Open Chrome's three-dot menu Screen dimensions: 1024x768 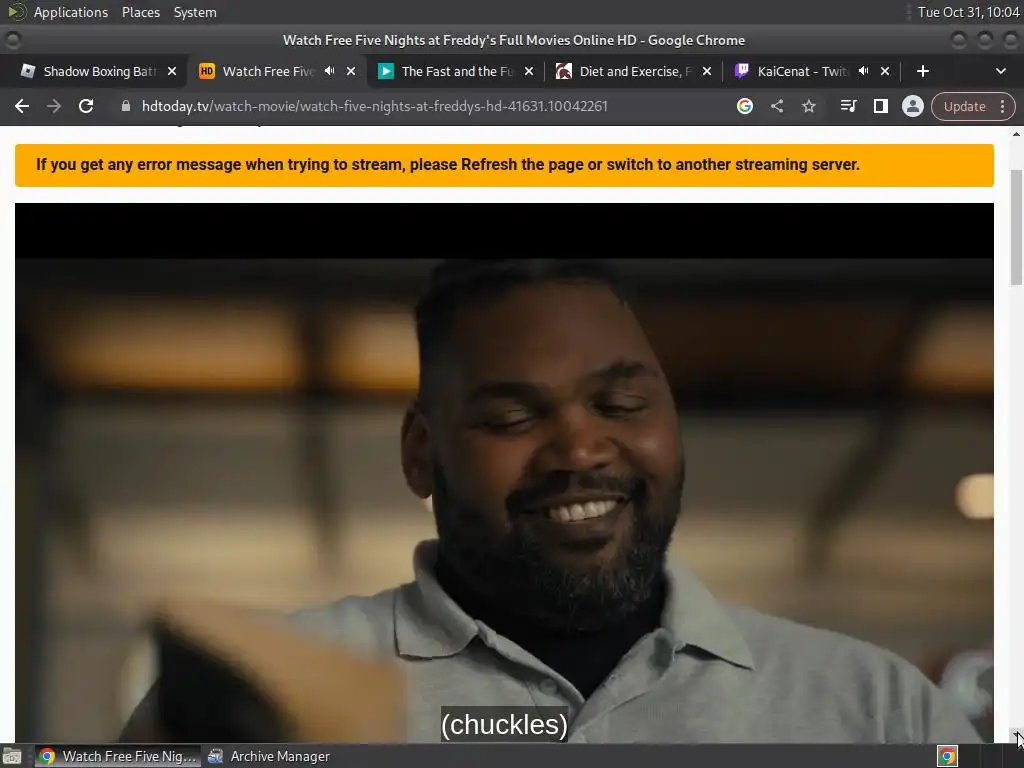(x=1002, y=106)
